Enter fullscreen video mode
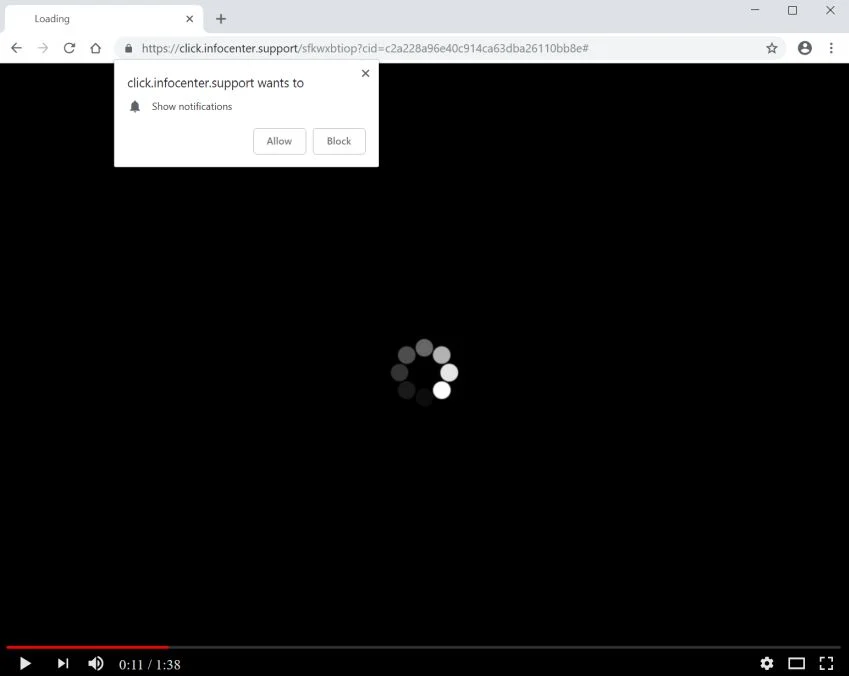 pos(826,664)
